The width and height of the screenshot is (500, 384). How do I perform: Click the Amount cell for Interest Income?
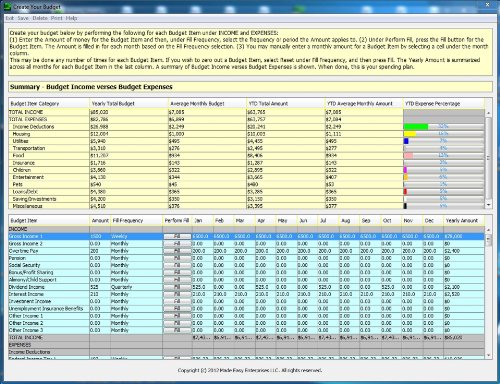coord(100,294)
